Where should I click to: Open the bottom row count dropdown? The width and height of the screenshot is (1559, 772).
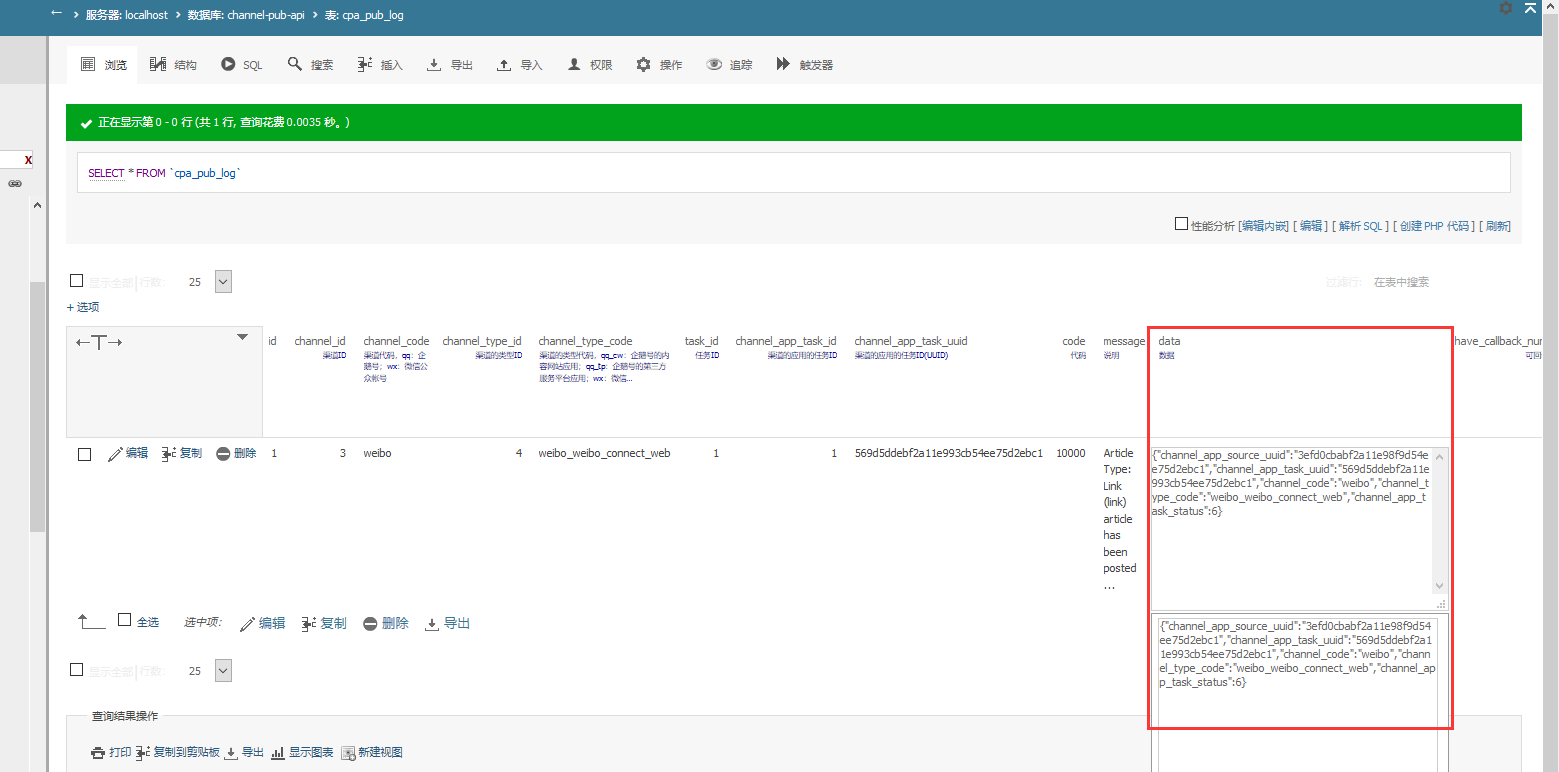223,671
